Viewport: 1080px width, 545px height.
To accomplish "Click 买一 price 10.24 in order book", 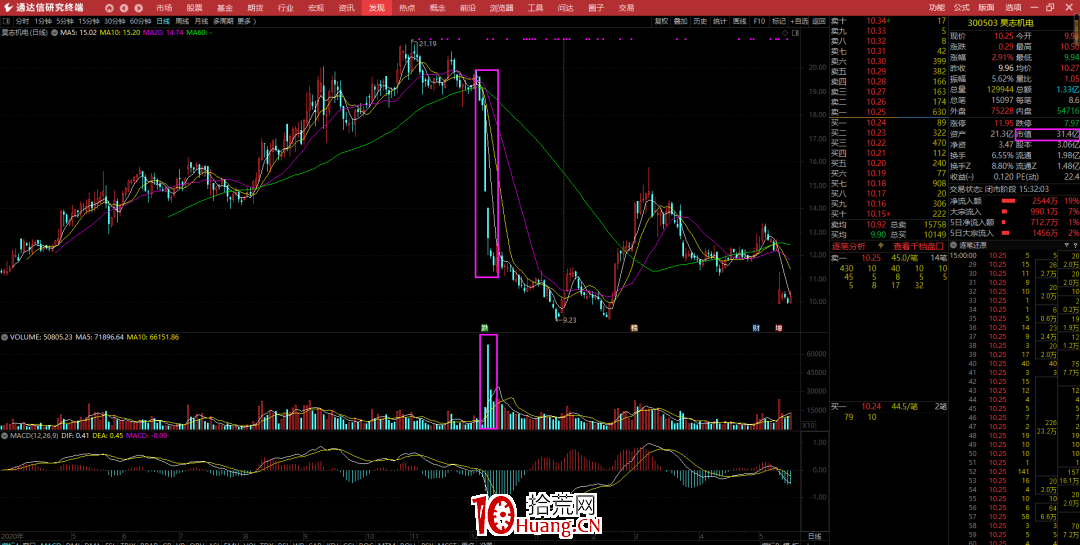I will [876, 123].
